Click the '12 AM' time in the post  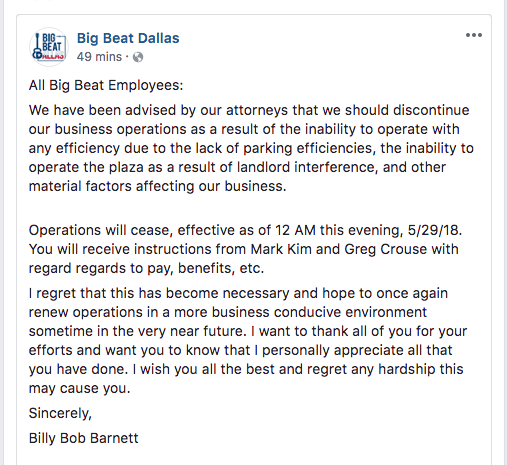(x=295, y=230)
